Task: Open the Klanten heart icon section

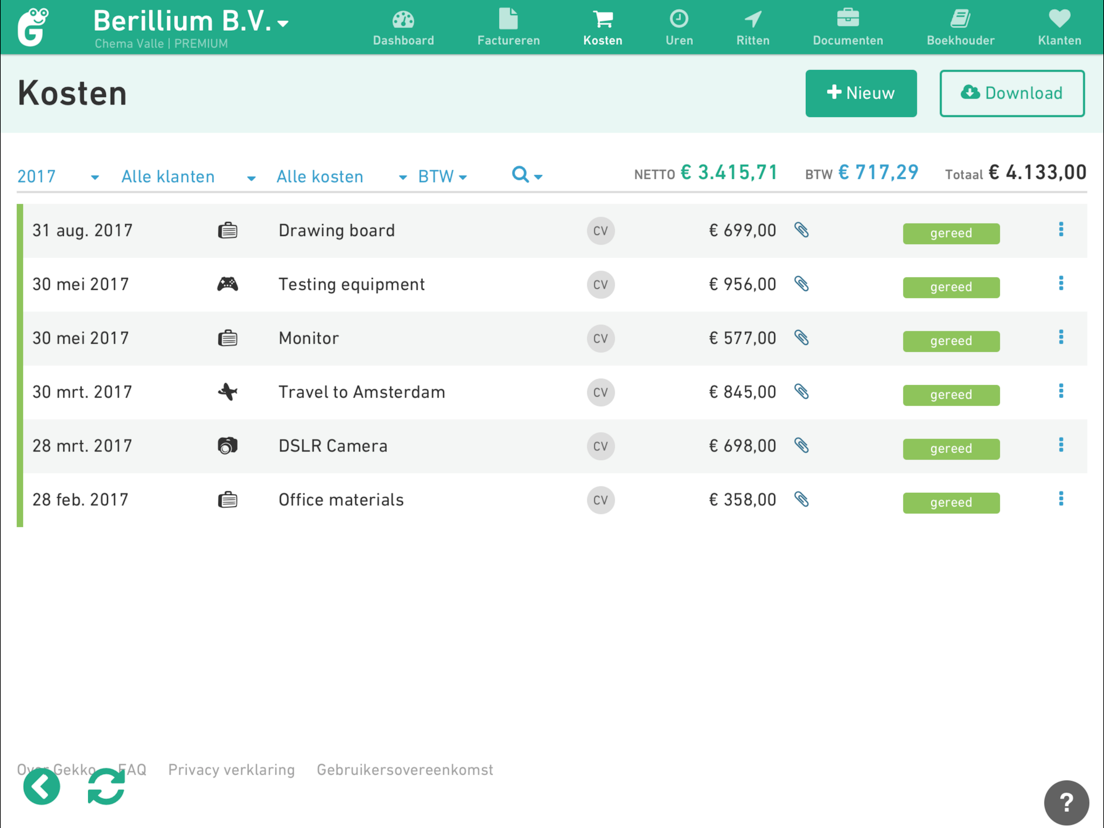Action: tap(1059, 28)
